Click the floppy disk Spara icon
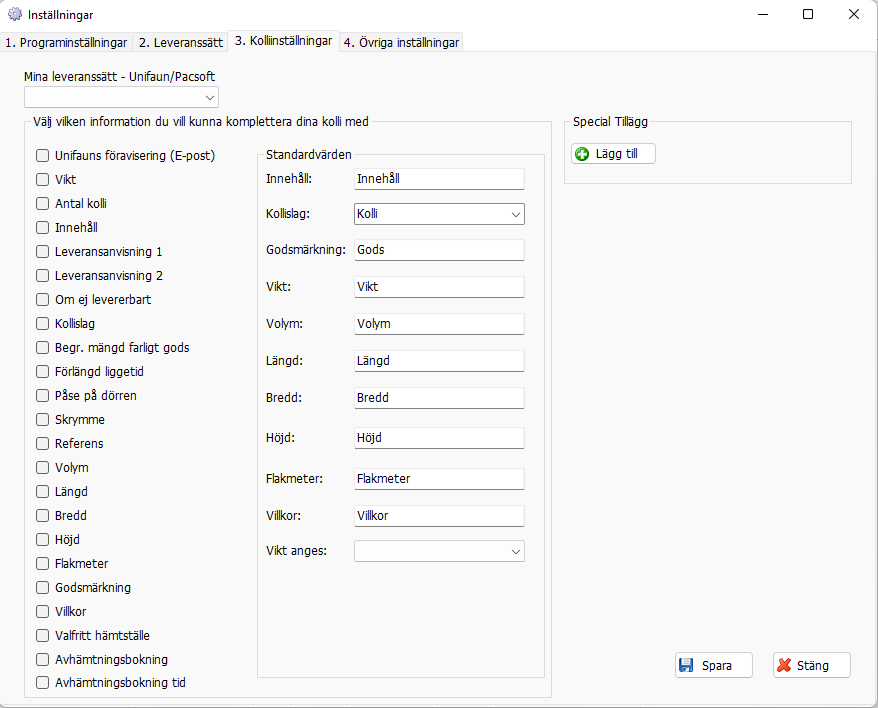 click(x=686, y=665)
